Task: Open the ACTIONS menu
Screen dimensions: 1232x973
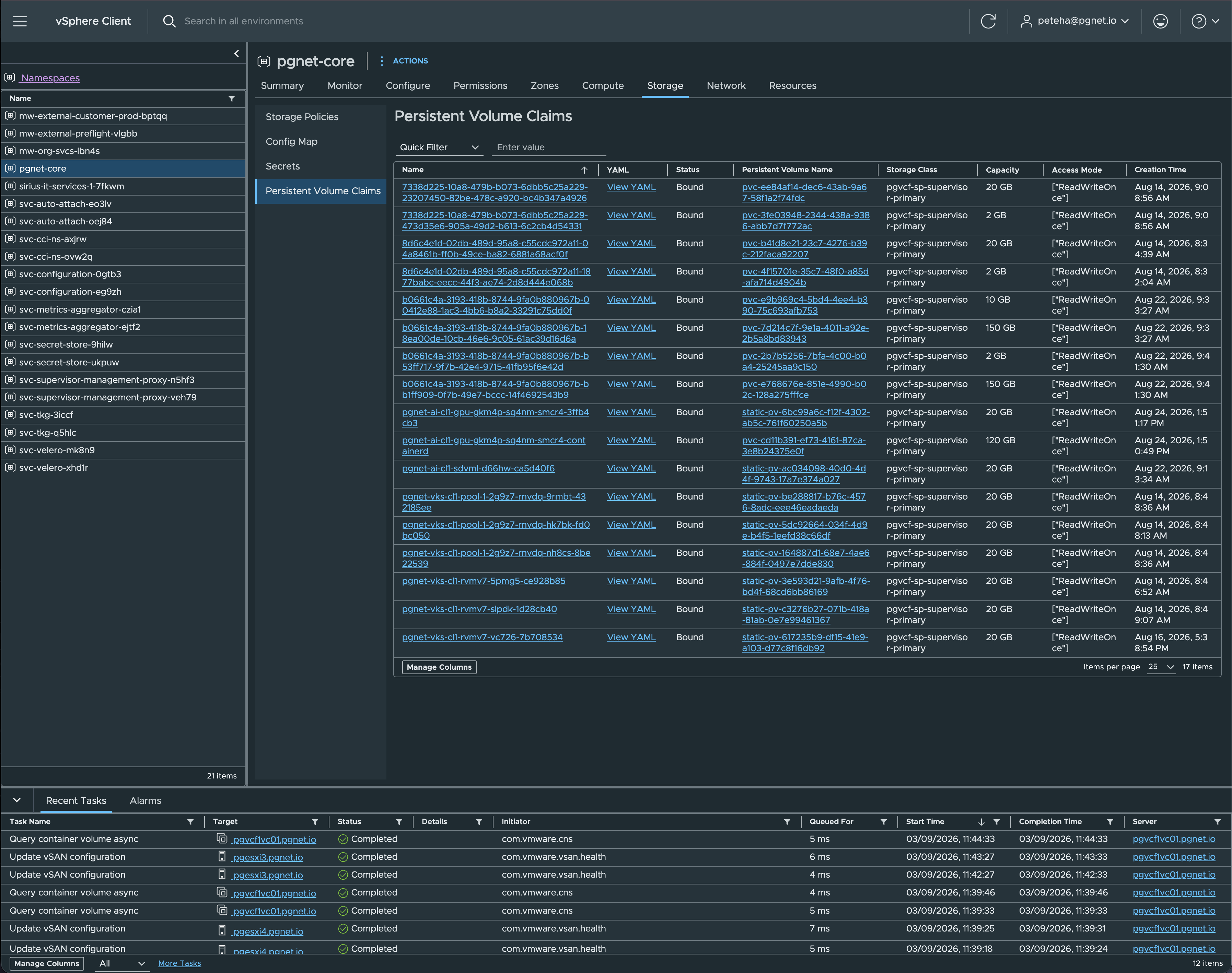Action: point(410,61)
